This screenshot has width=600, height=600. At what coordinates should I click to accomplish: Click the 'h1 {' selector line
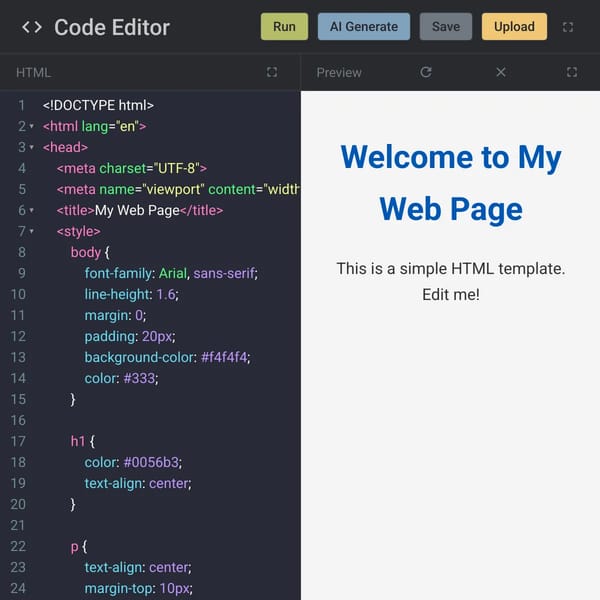(x=83, y=442)
